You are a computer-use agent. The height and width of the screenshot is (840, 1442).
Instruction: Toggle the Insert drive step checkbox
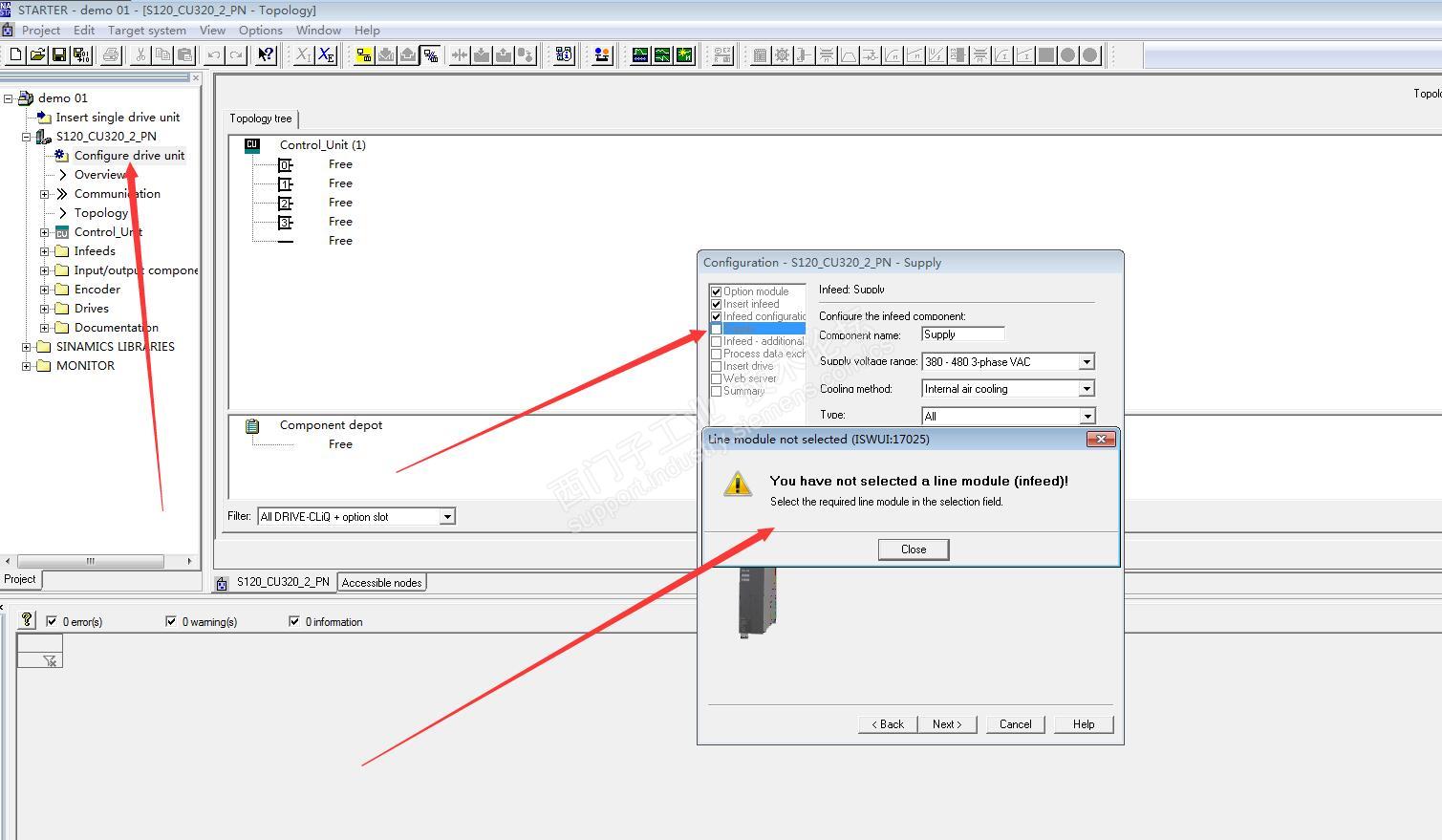click(716, 366)
